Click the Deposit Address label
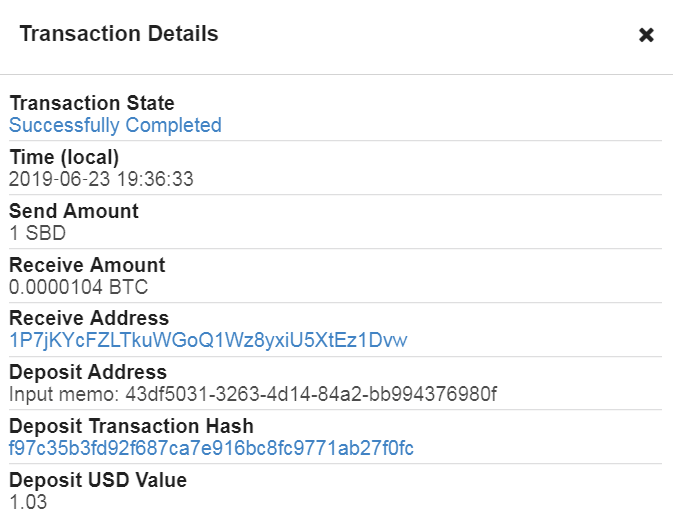 tap(88, 373)
